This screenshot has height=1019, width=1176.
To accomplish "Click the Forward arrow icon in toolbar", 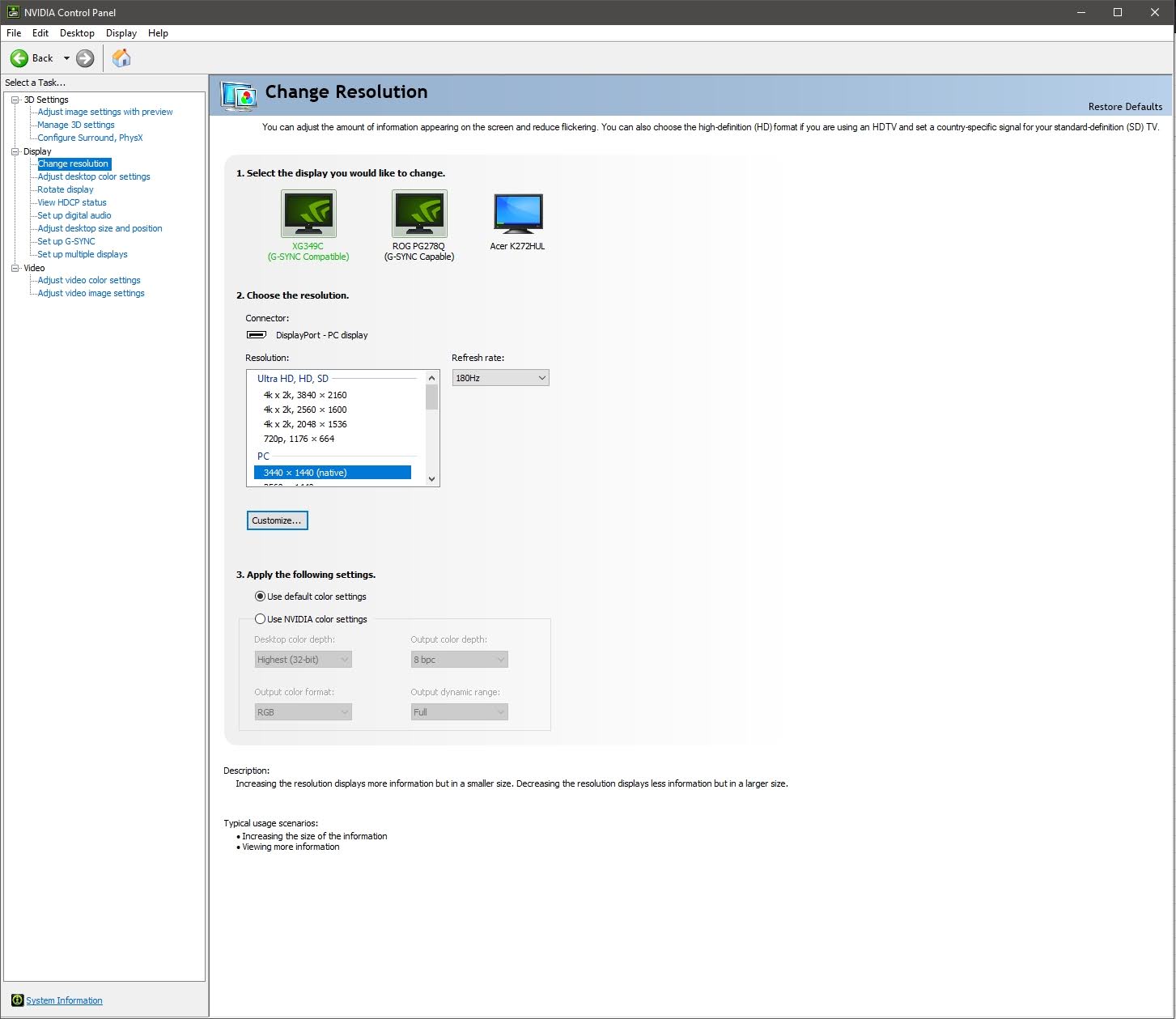I will [x=85, y=58].
